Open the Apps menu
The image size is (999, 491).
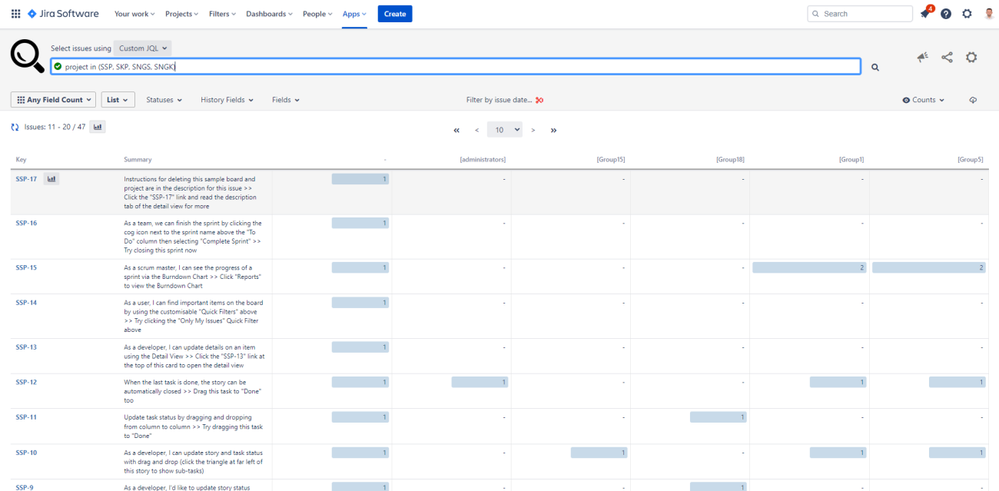click(354, 13)
